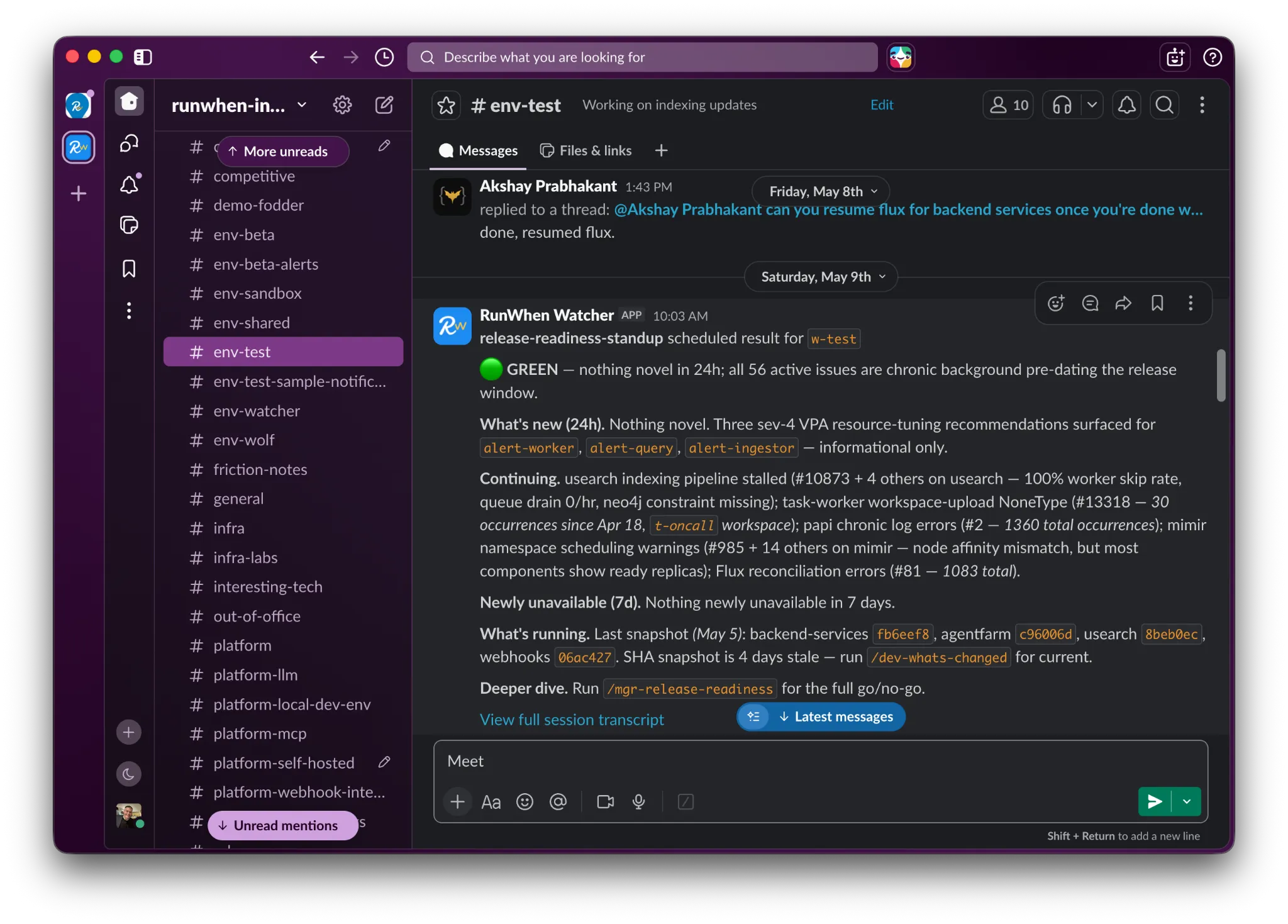Open More dots in left sidebar
Viewport: 1288px width, 924px height.
pos(129,311)
